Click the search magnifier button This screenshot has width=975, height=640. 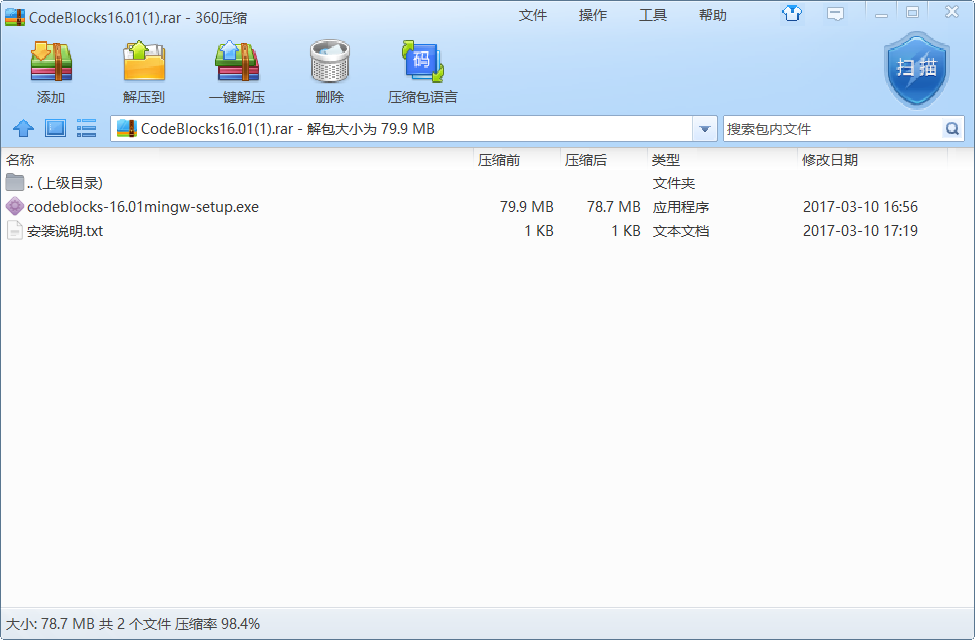coord(952,129)
